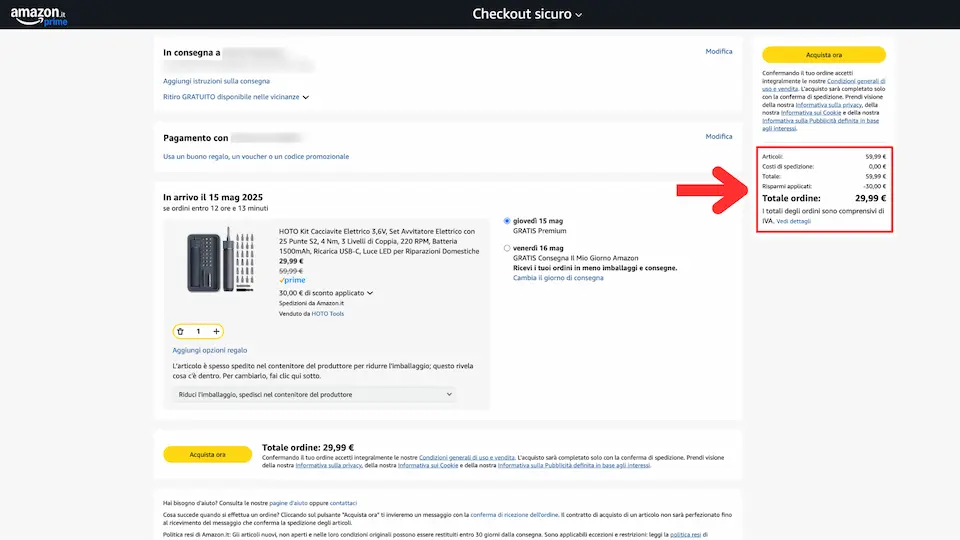Click the Amazon.it prime logo
The width and height of the screenshot is (960, 540).
(39, 16)
